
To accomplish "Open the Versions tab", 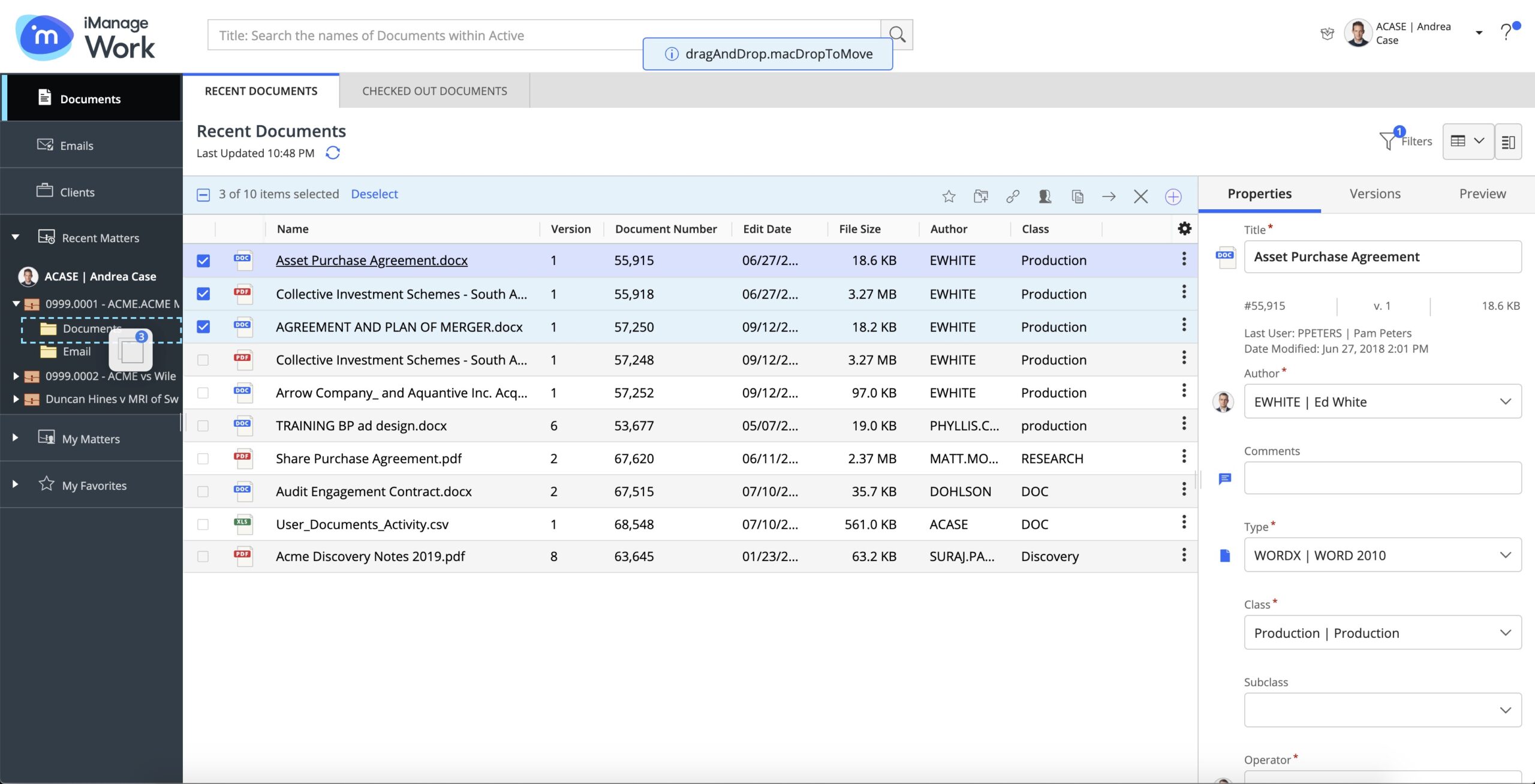I will pyautogui.click(x=1375, y=194).
